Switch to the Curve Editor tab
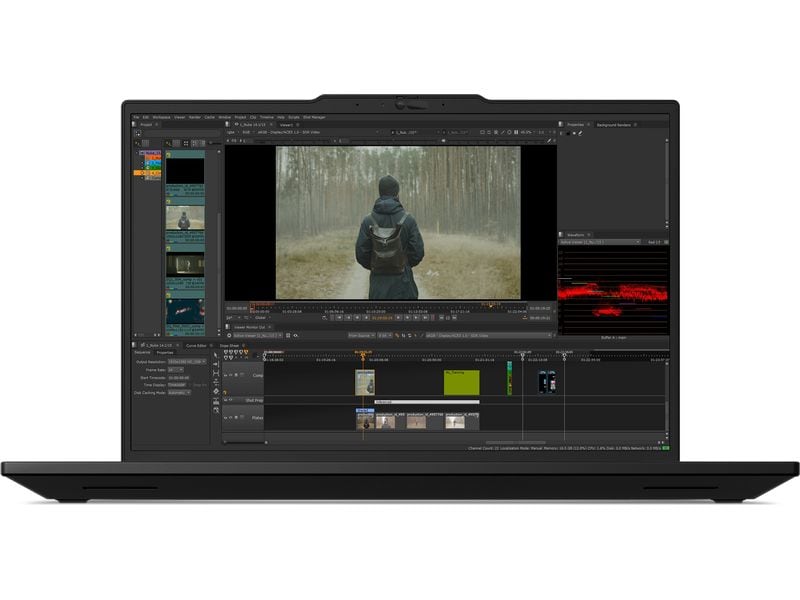800x600 pixels. click(196, 345)
